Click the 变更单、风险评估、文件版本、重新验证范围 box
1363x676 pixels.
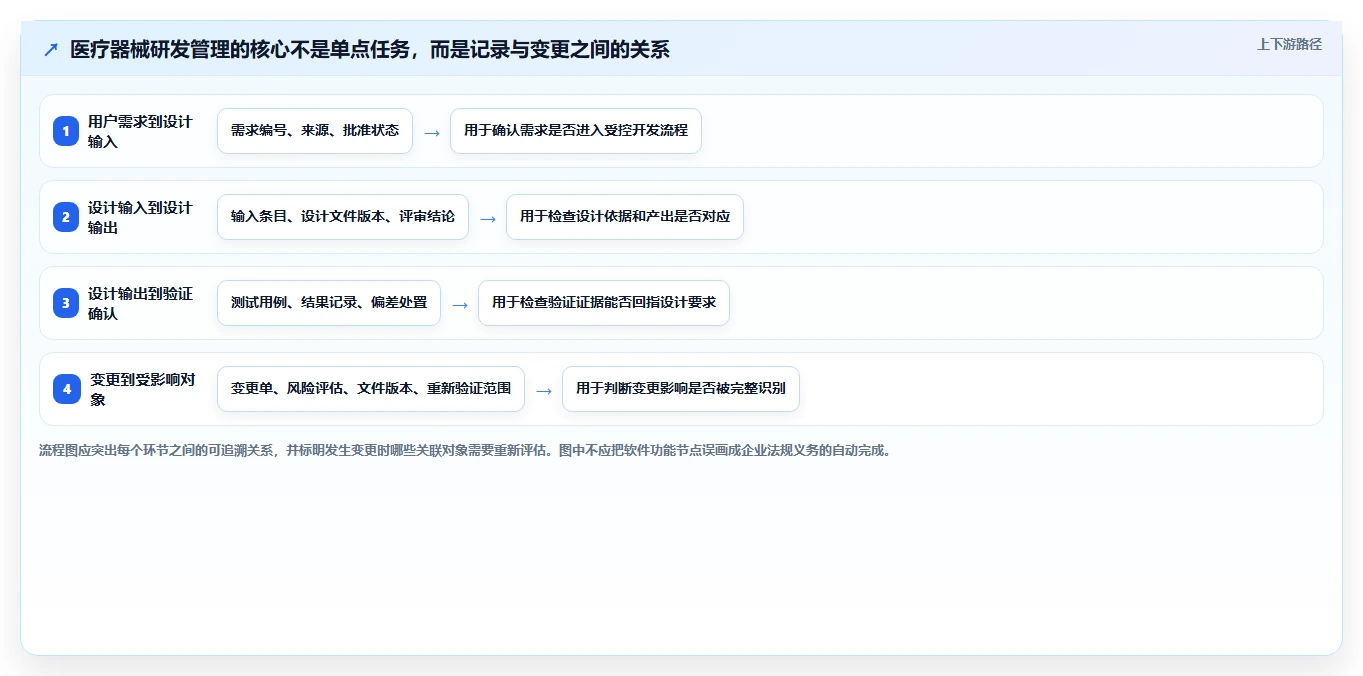(x=371, y=389)
